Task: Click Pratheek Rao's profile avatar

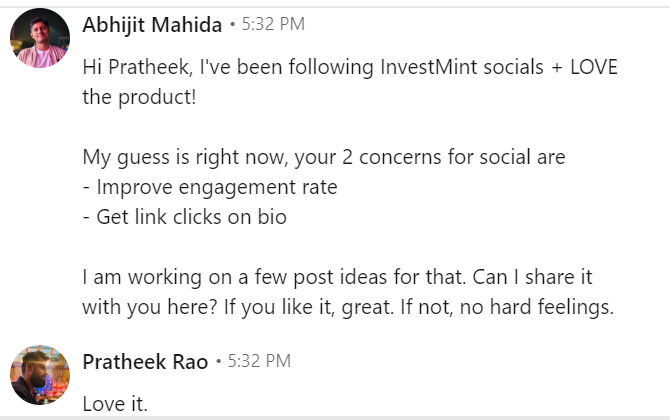Action: coord(39,375)
